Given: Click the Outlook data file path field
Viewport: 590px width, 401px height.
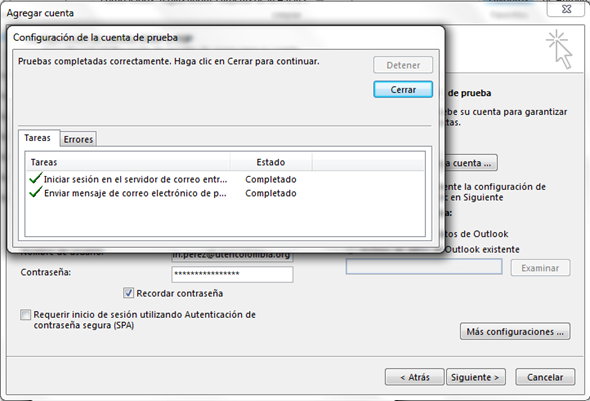Looking at the screenshot, I should pos(424,266).
